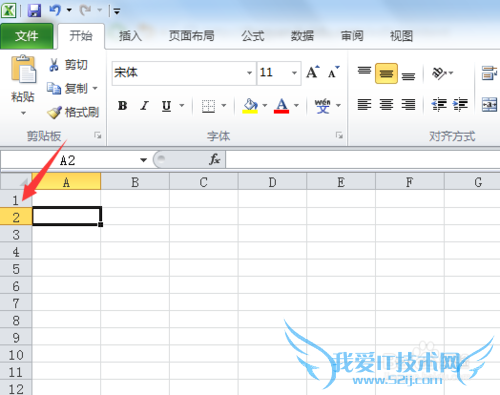Click 剪切 (Cut)
The width and height of the screenshot is (500, 395).
coord(68,65)
